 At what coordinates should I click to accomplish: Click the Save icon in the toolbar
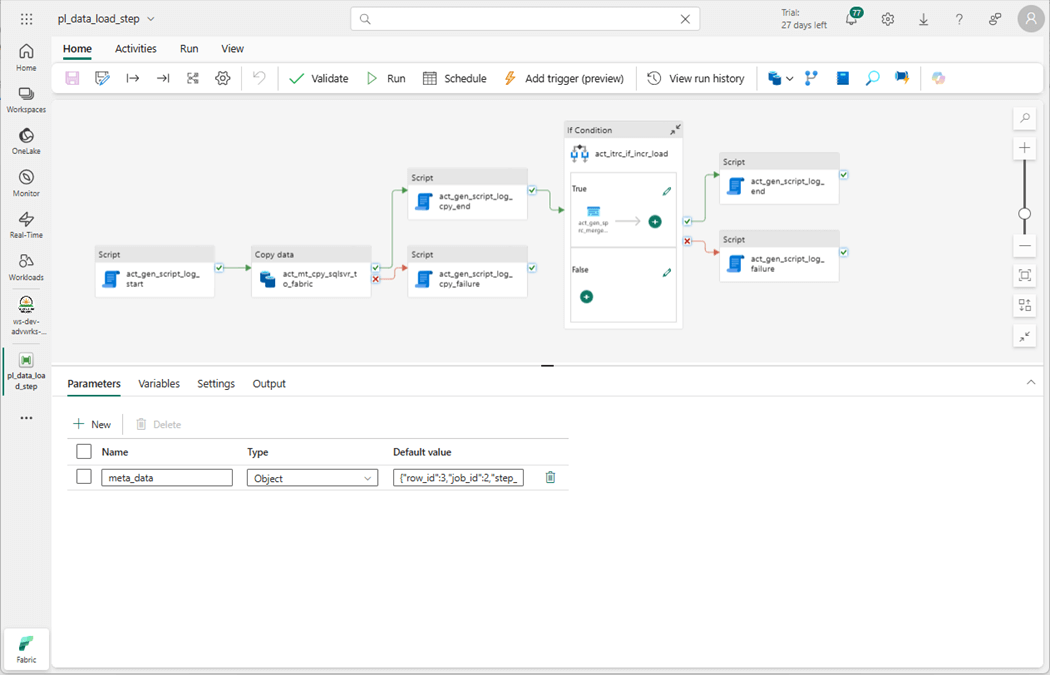[72, 78]
